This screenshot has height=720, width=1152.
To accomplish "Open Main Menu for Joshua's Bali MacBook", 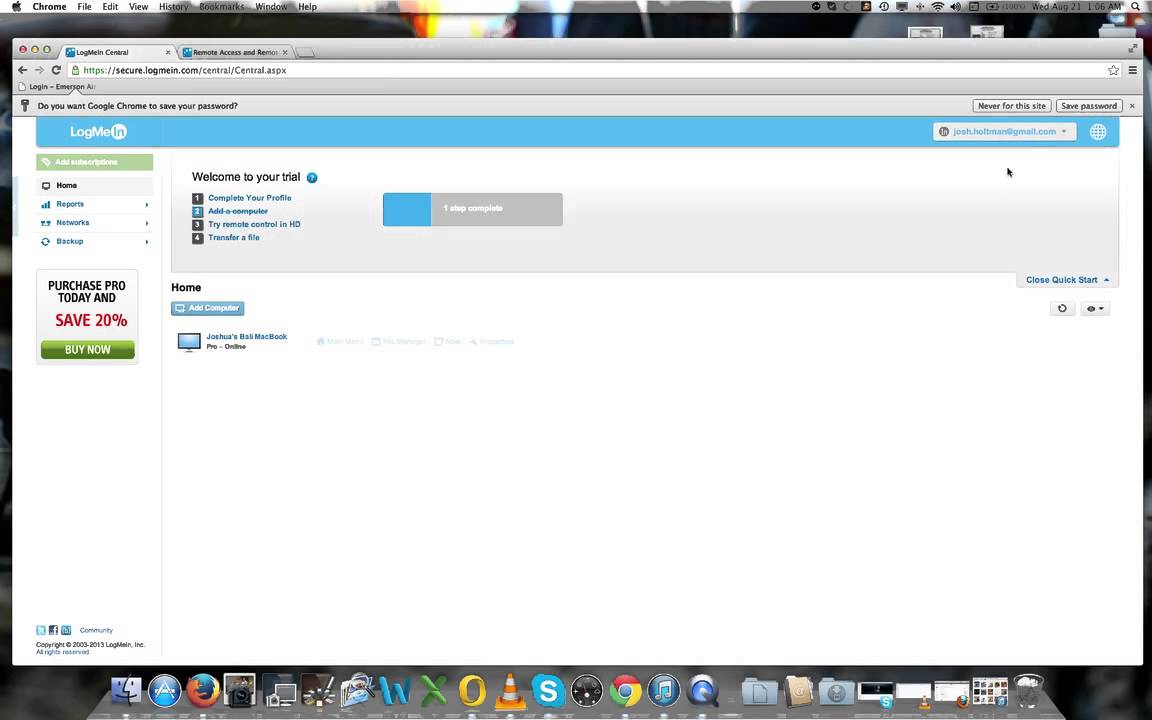I will [340, 342].
